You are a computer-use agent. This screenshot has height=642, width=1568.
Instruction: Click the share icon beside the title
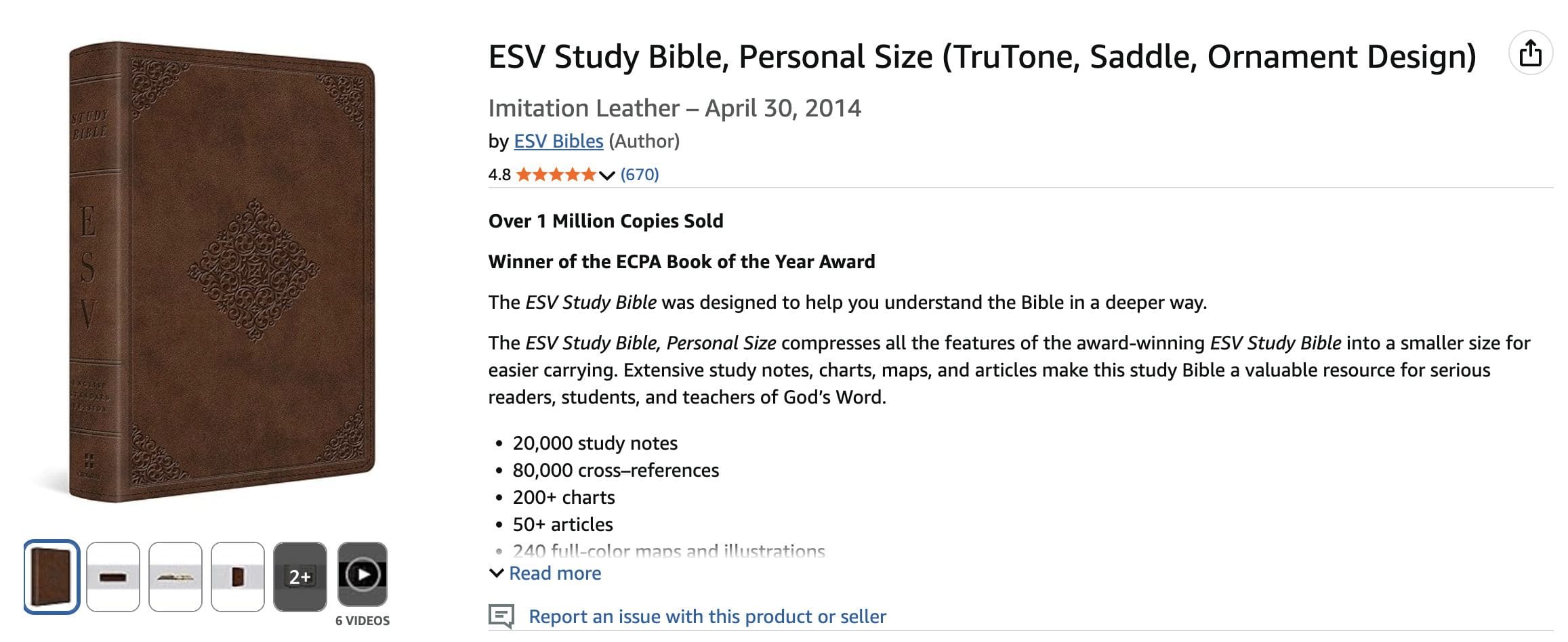pos(1530,53)
